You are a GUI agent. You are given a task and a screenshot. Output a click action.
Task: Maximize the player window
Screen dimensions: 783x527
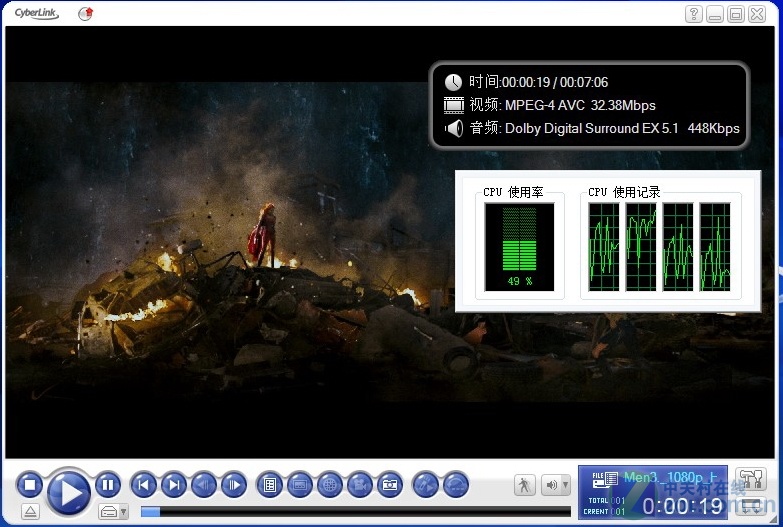tap(736, 14)
